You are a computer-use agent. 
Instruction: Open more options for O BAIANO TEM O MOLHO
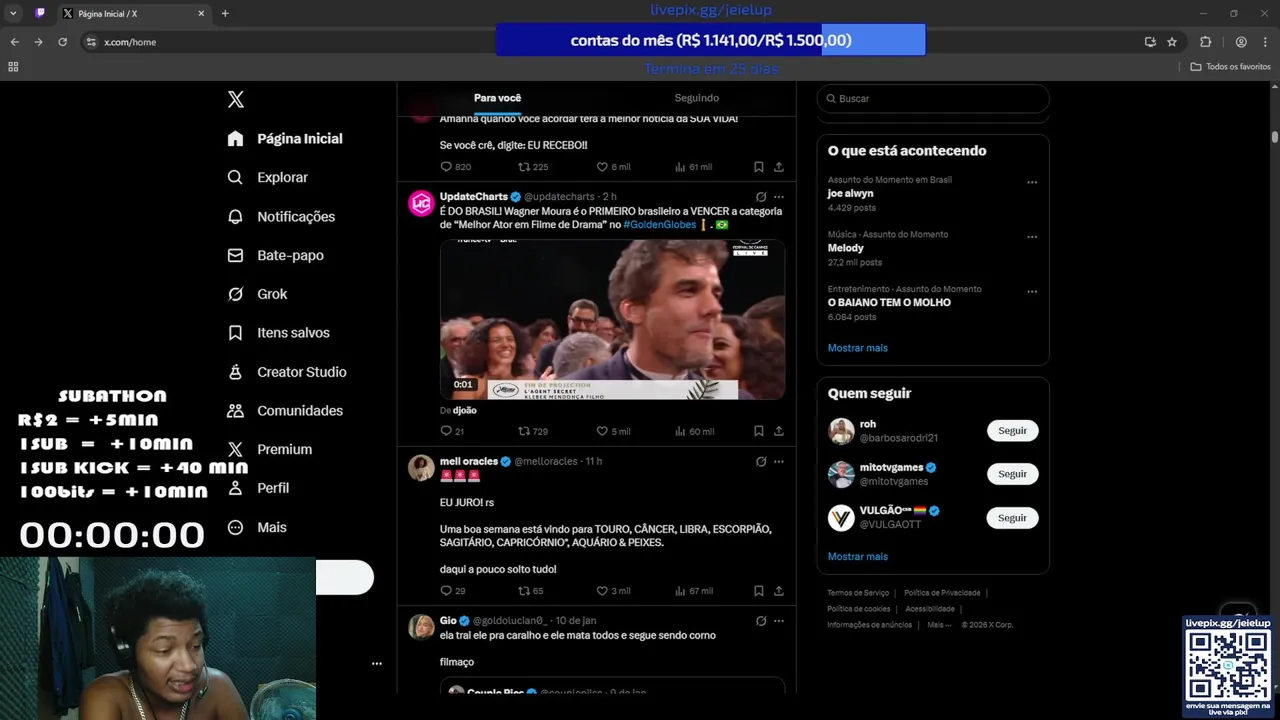pos(1032,292)
